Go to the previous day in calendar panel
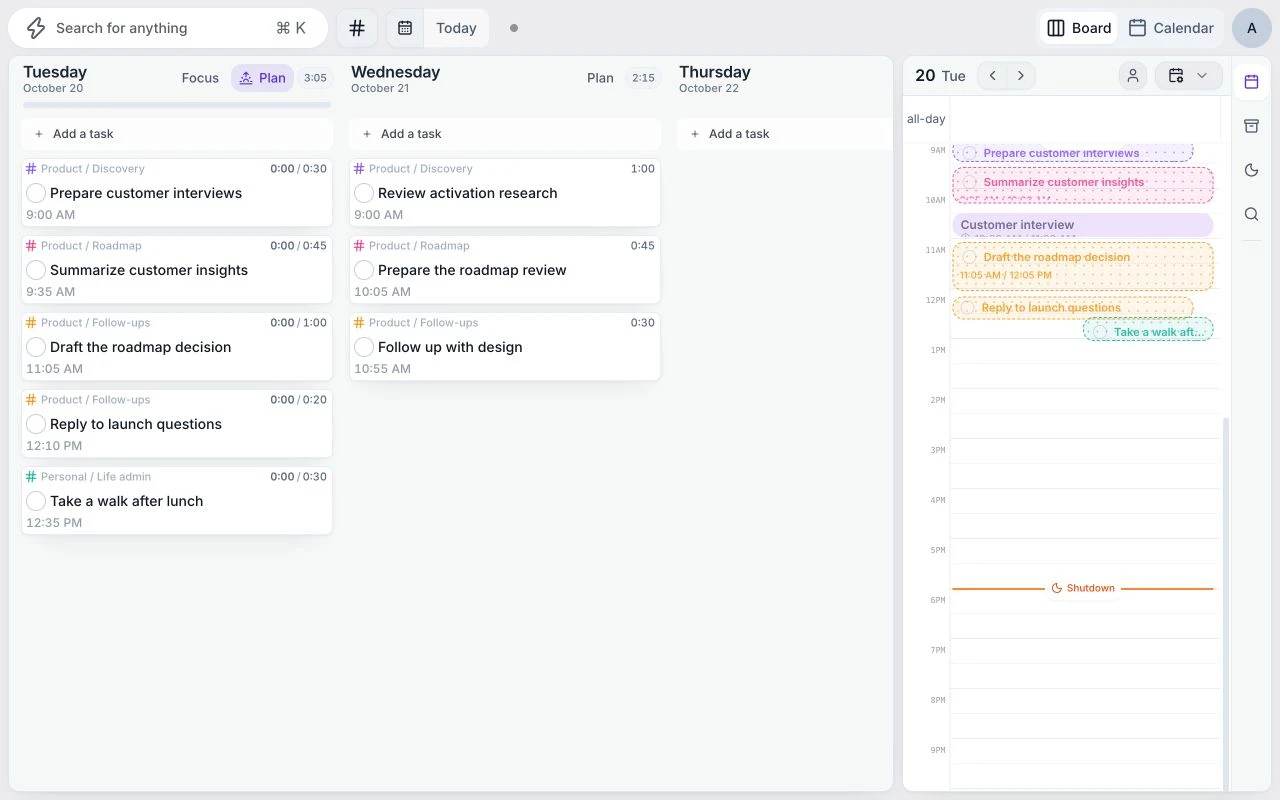 pyautogui.click(x=992, y=76)
